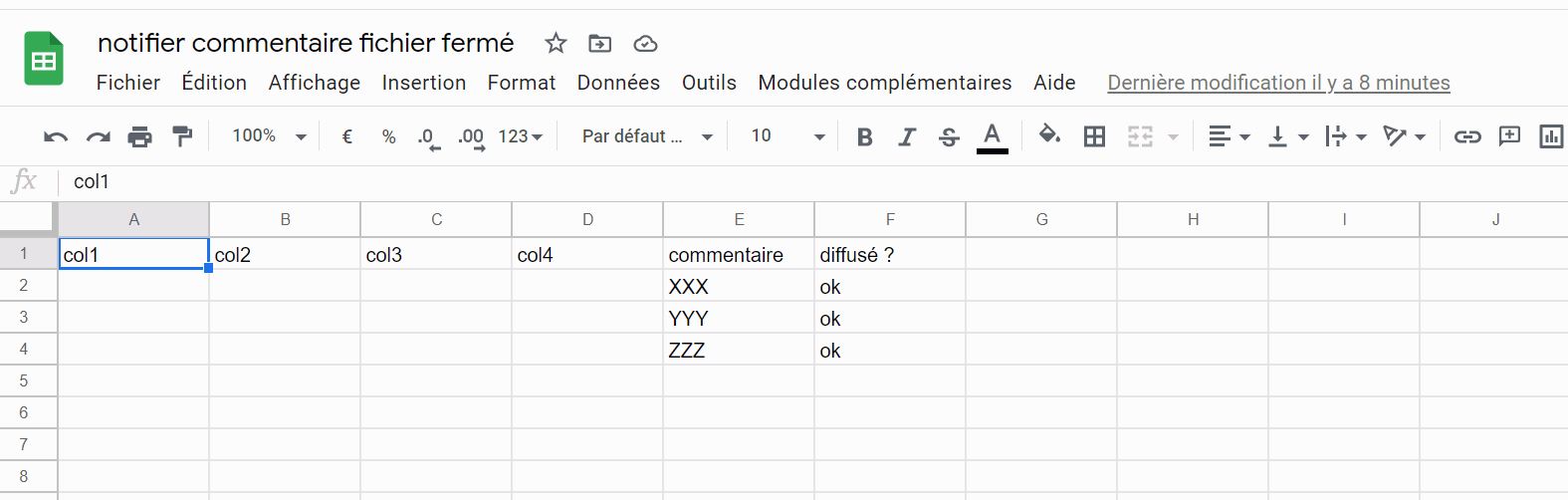Format number as percent
1568x500 pixels.
pos(388,136)
